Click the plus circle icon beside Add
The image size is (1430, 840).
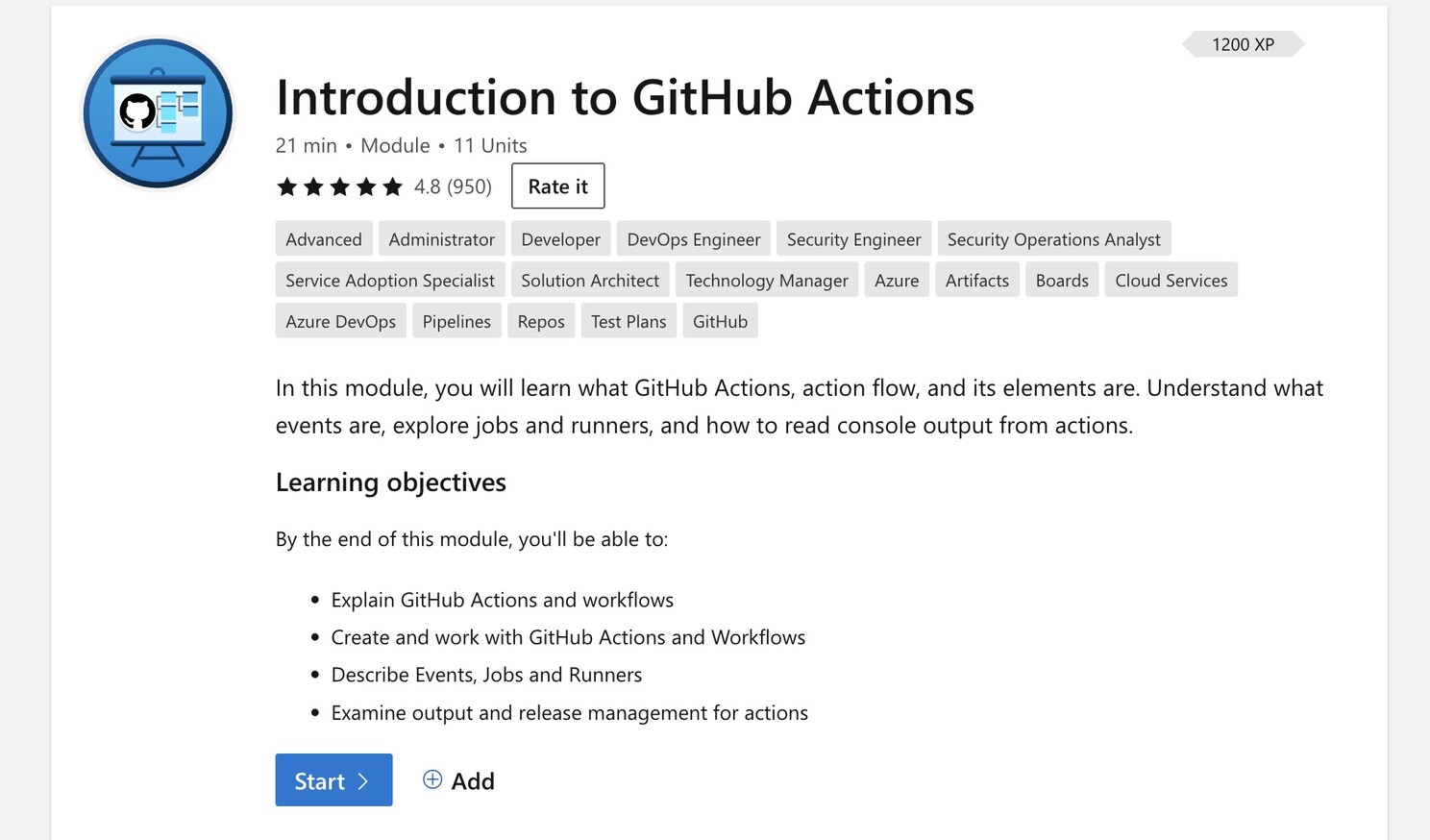[432, 779]
